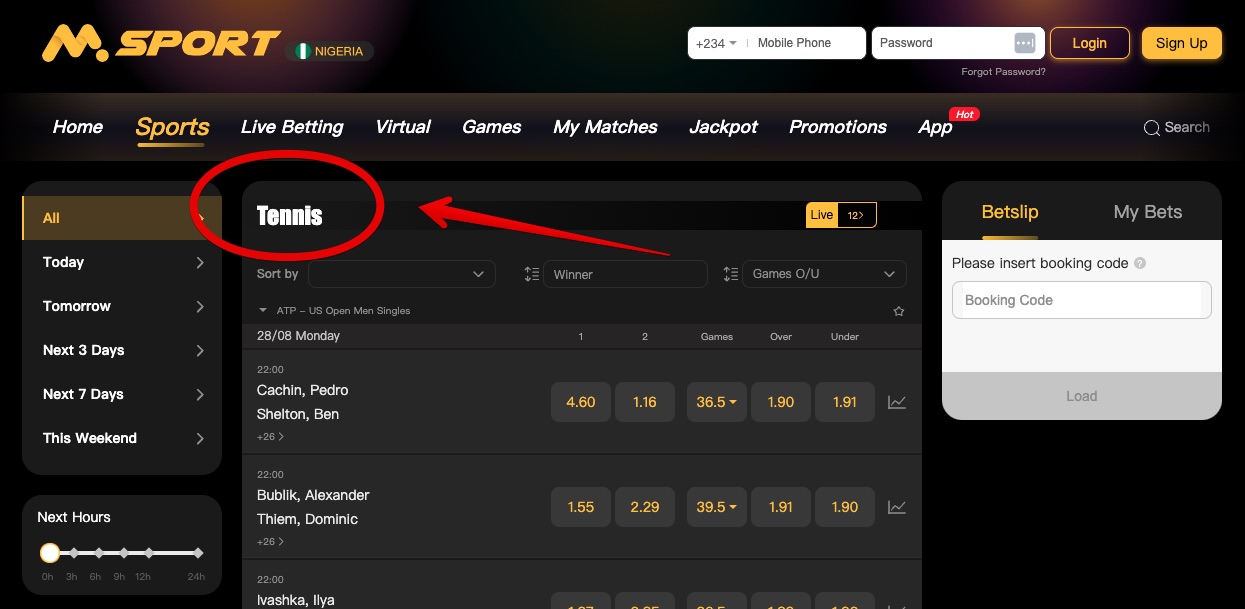1245x609 pixels.
Task: Open the App menu item
Action: click(936, 127)
